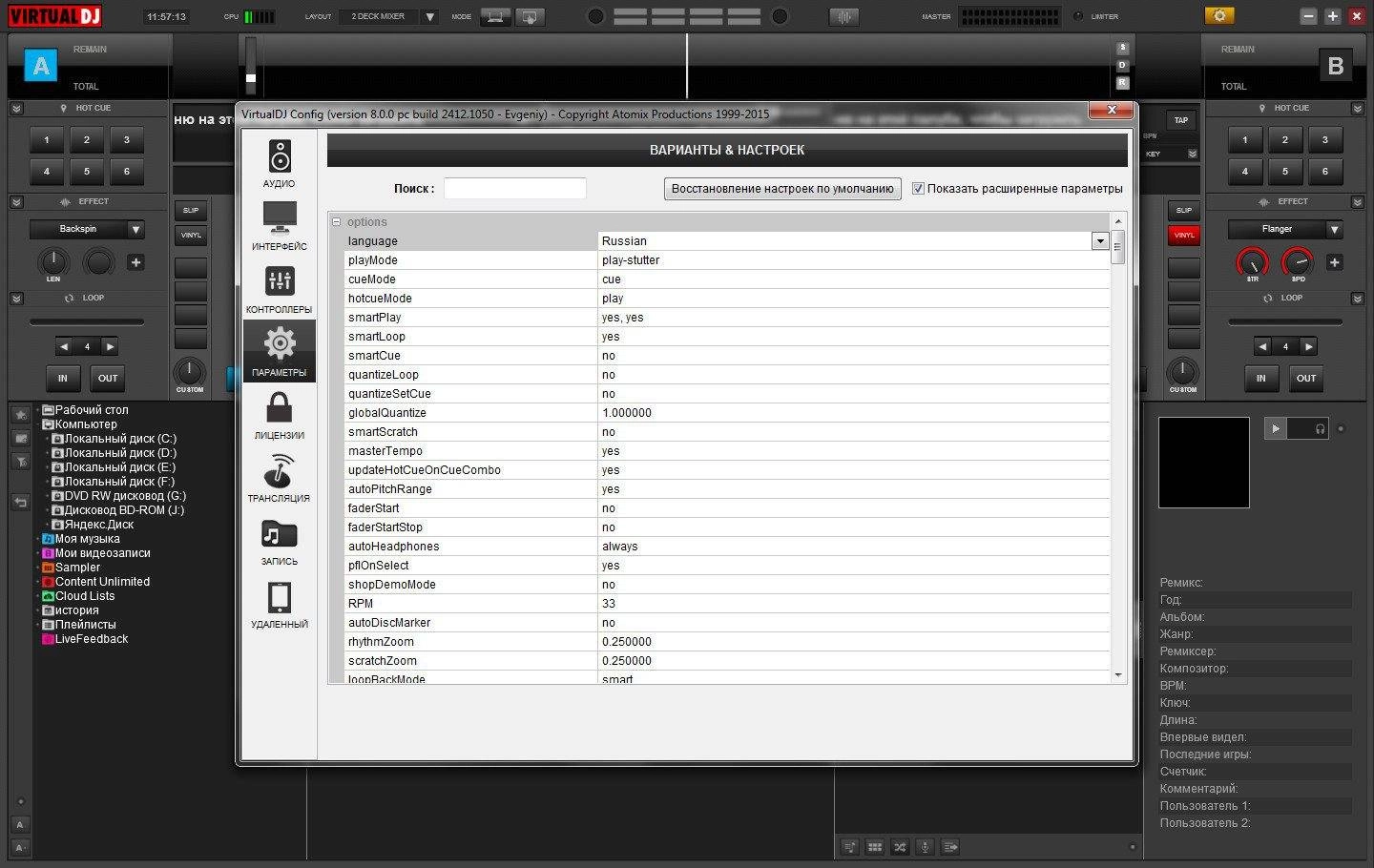Viewport: 1374px width, 868px height.
Task: Select Локальный диск (C:) in browser tree
Action: click(x=120, y=439)
